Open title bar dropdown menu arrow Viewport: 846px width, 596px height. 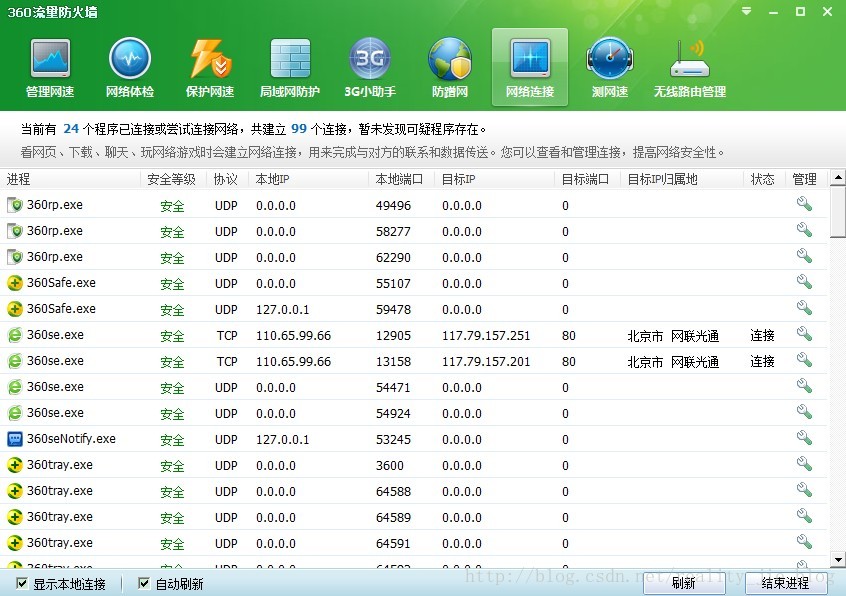click(x=746, y=11)
